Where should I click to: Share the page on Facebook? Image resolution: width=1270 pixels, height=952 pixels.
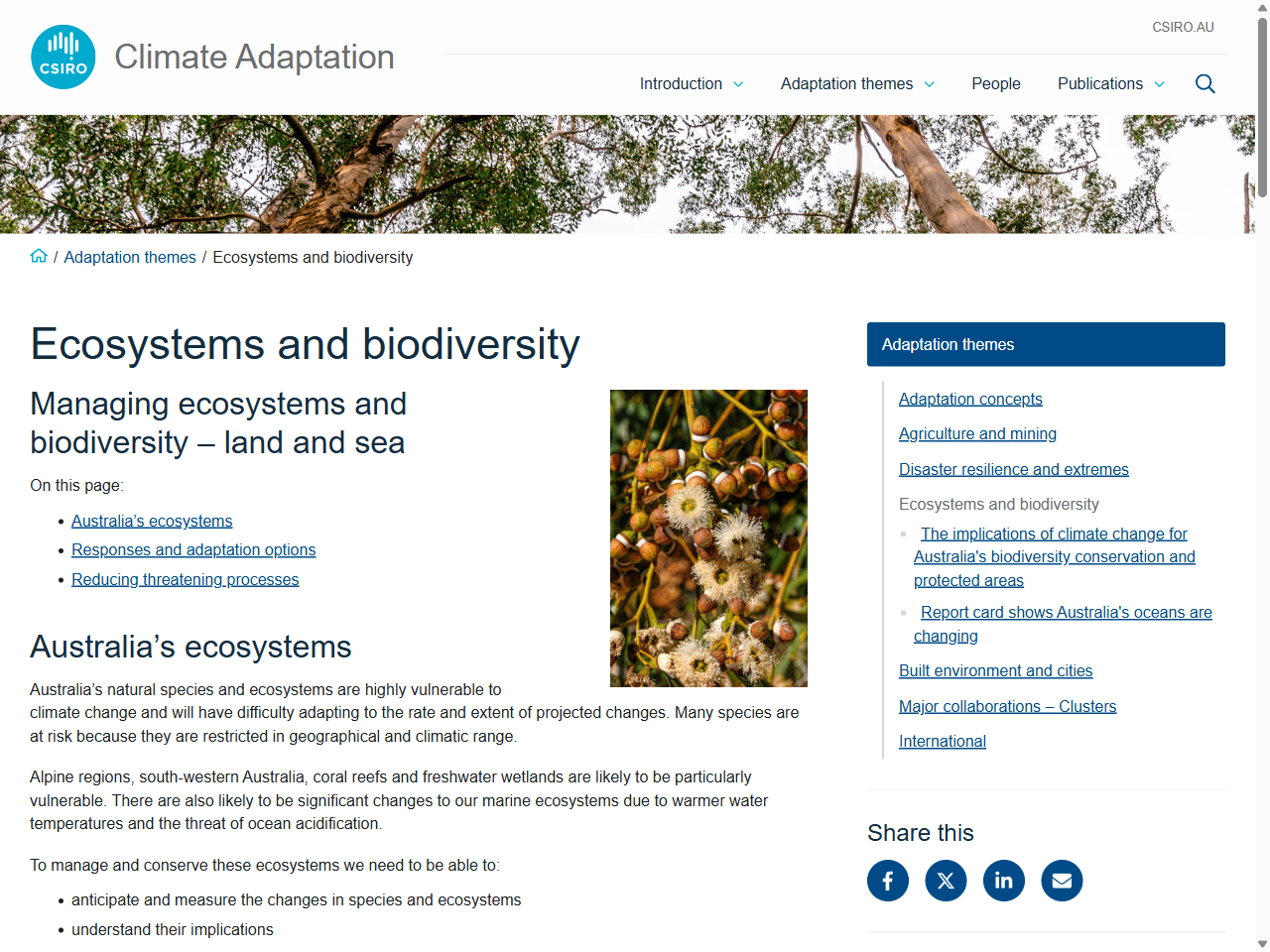tap(887, 881)
